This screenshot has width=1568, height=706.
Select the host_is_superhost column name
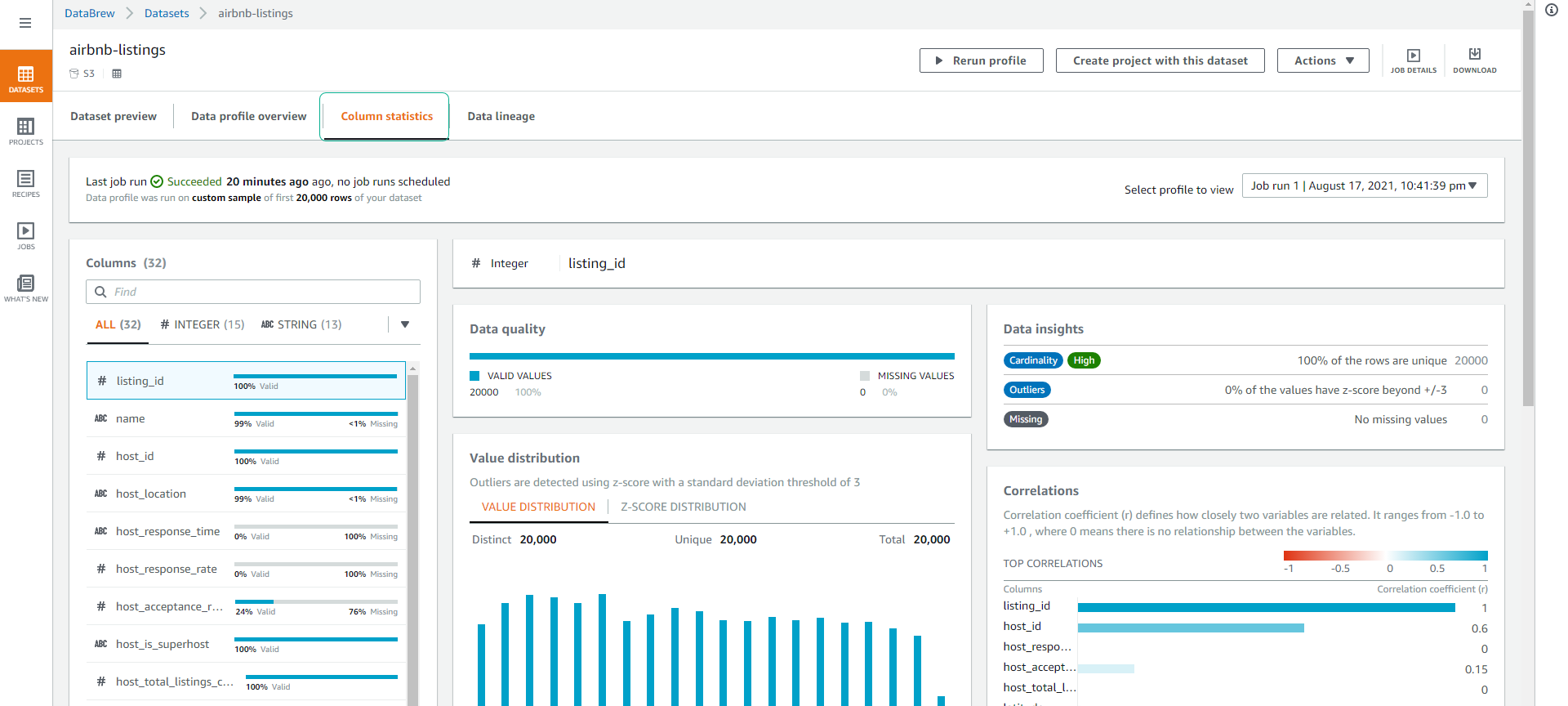tap(163, 644)
